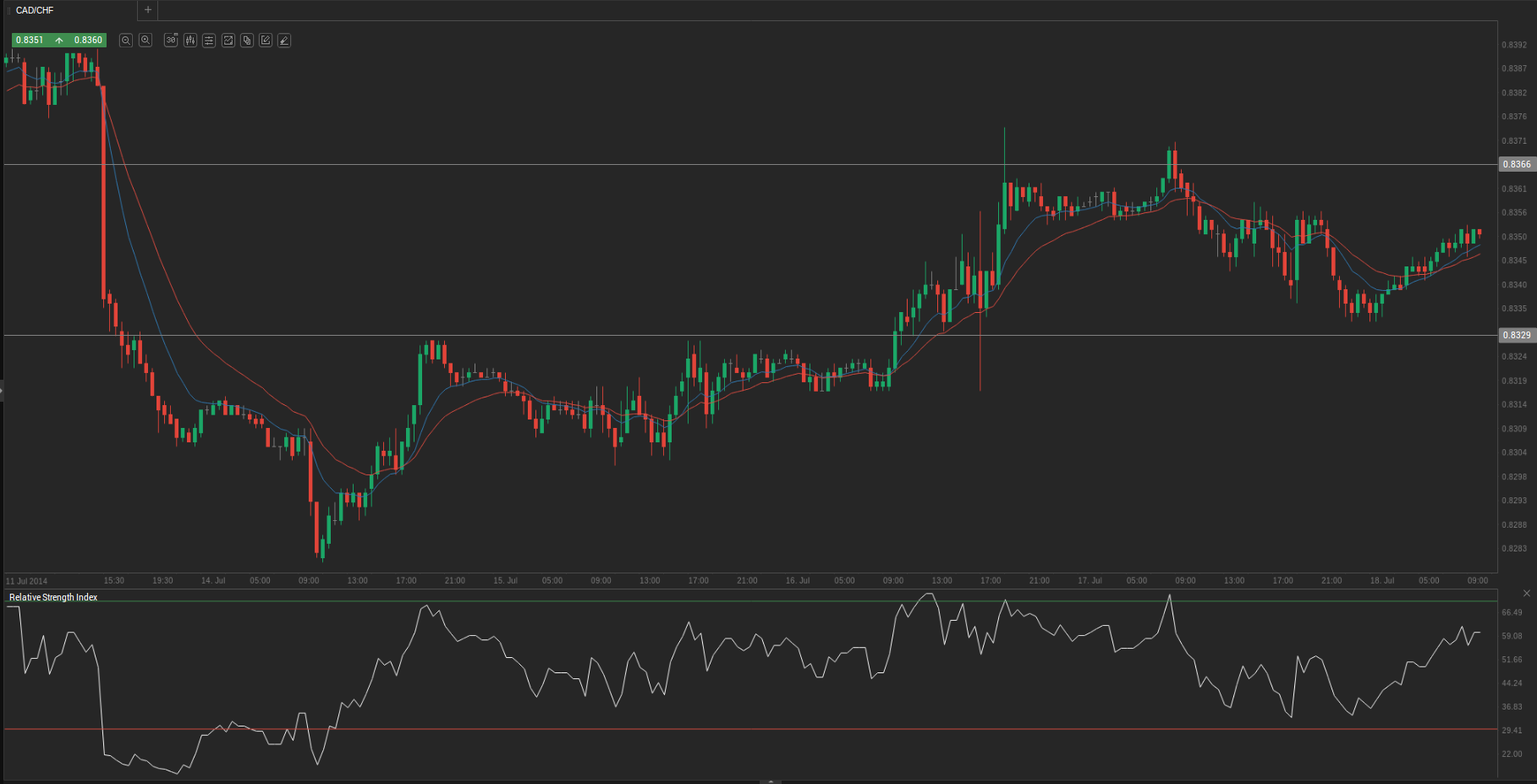Zoom in the chart with magnifier plus
The height and width of the screenshot is (784, 1537).
coord(145,41)
